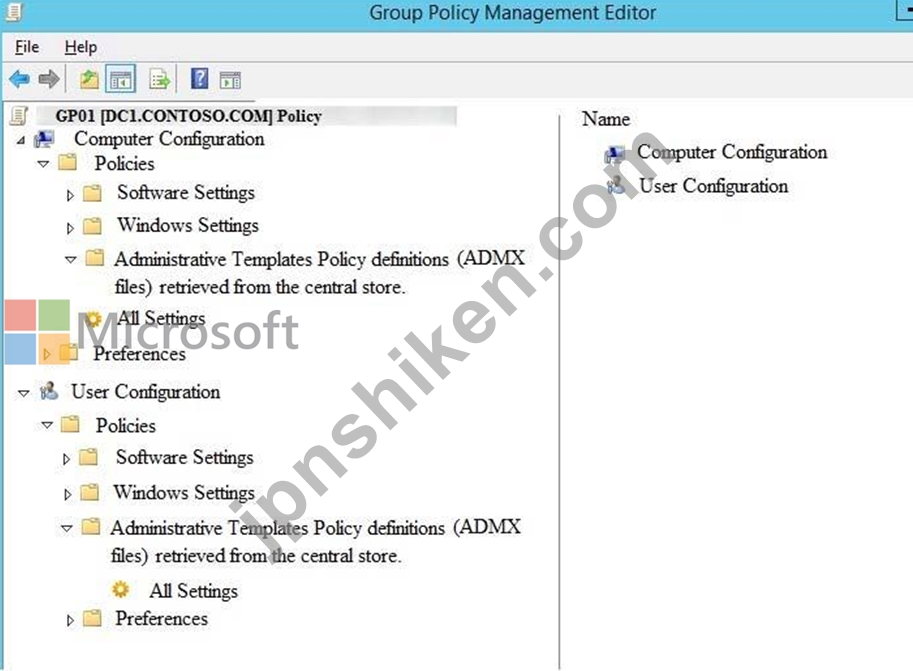
Task: Click the Forward arrow toolbar icon
Action: point(49,79)
